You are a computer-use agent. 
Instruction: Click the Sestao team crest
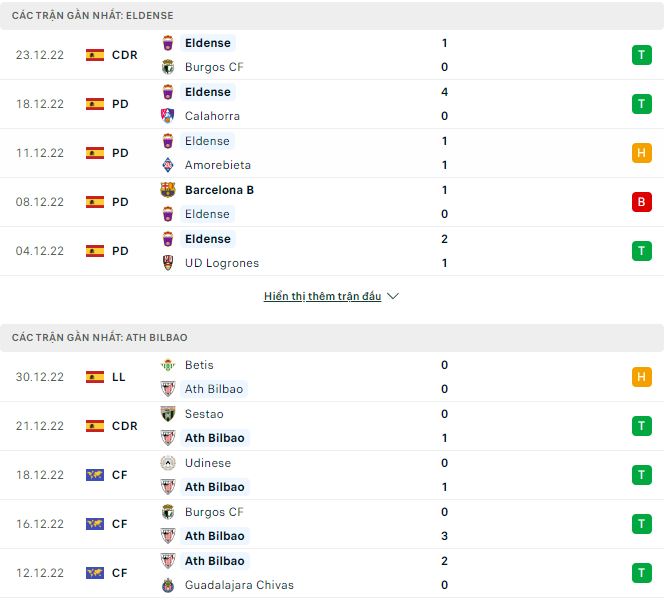click(x=168, y=414)
